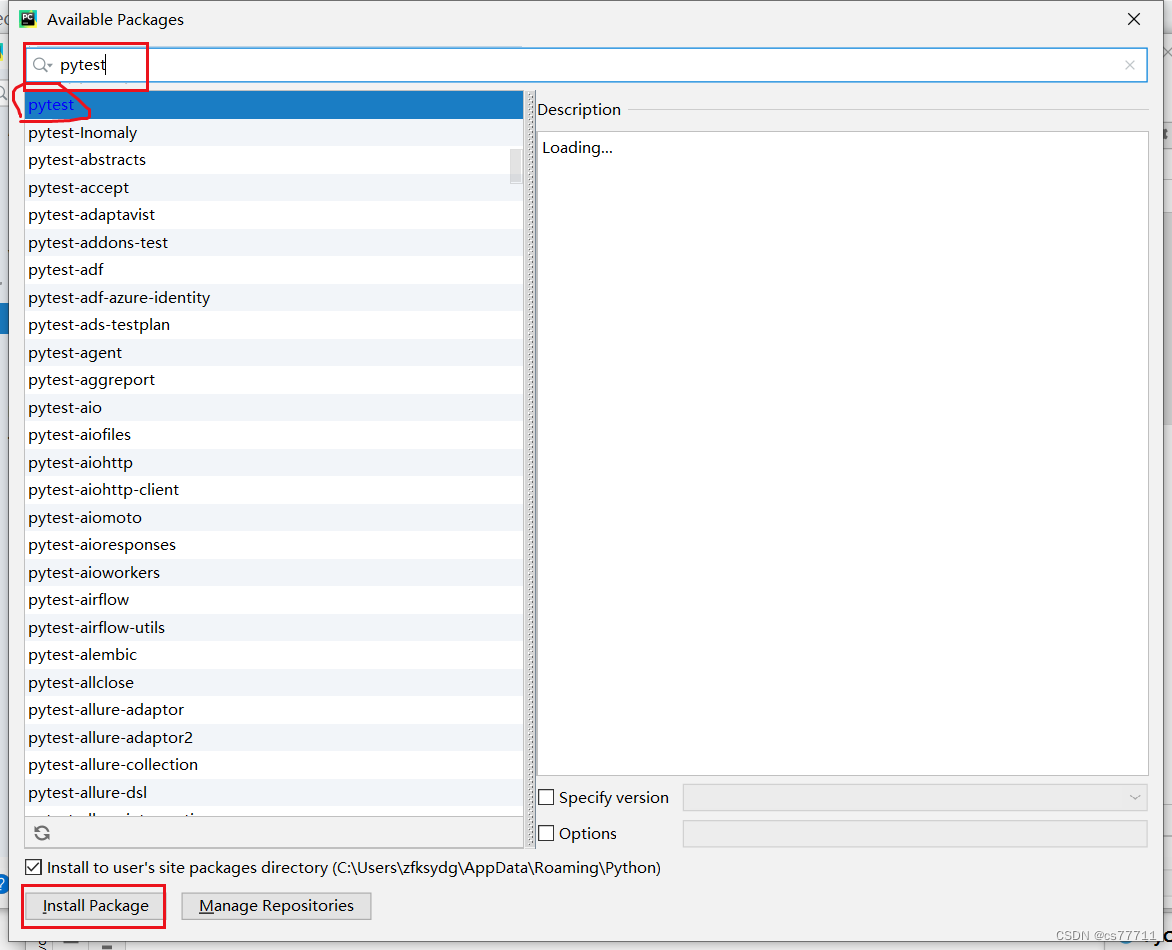1172x950 pixels.
Task: Click the PyCharm icon in the title bar
Action: (x=28, y=19)
